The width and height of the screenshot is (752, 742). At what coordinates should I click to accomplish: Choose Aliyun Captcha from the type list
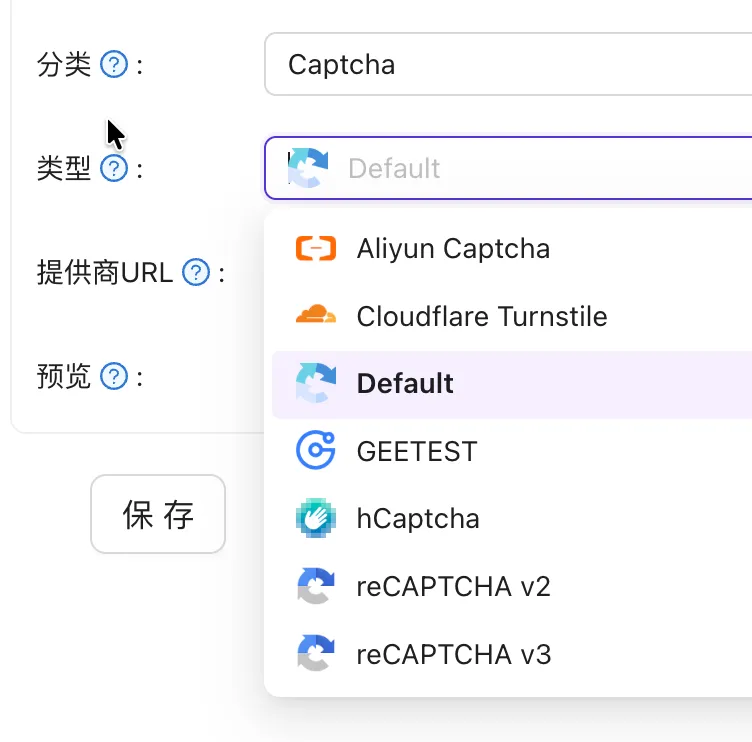[x=453, y=249]
